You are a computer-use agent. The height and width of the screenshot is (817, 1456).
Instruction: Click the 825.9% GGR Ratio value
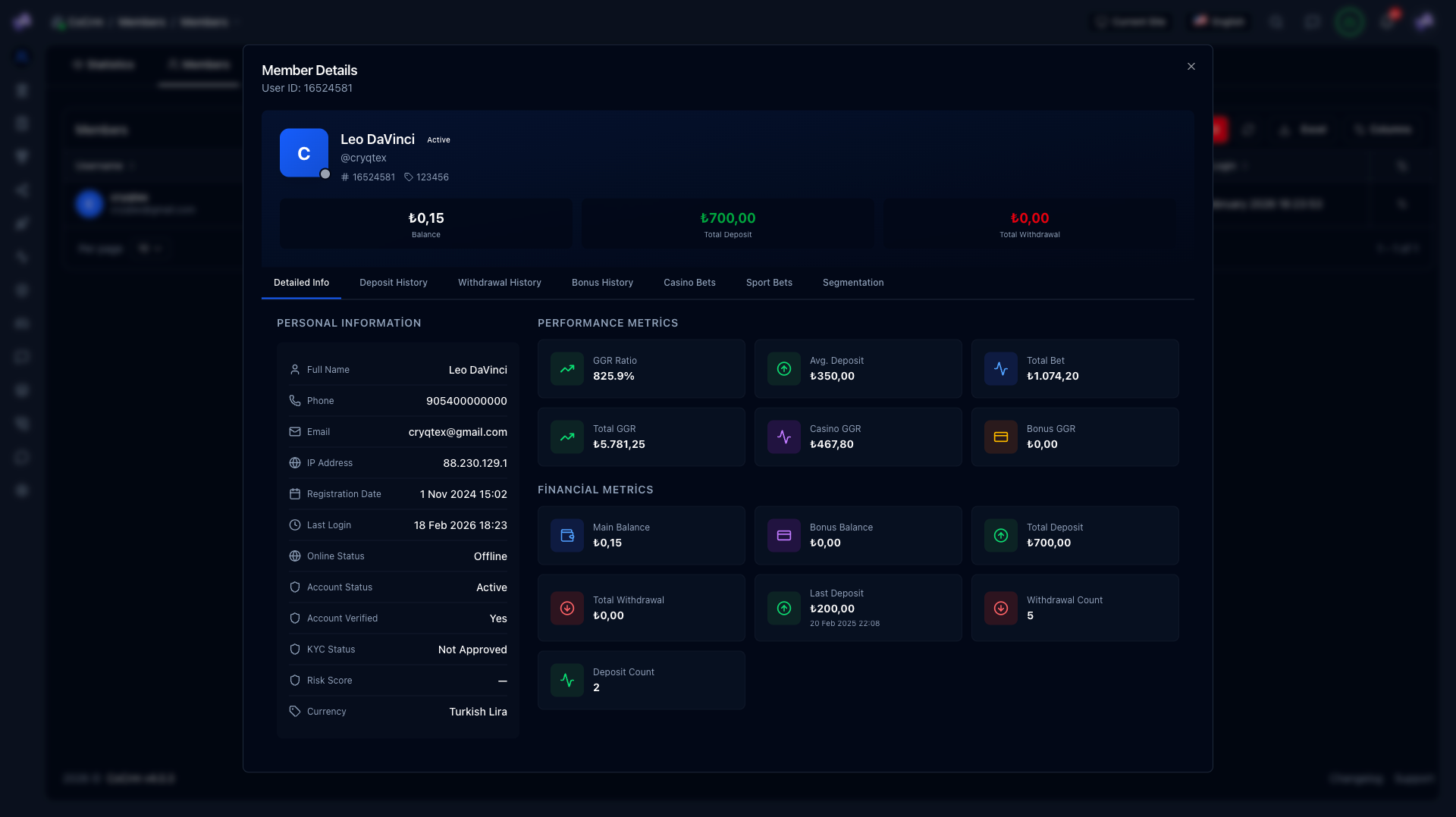613,376
